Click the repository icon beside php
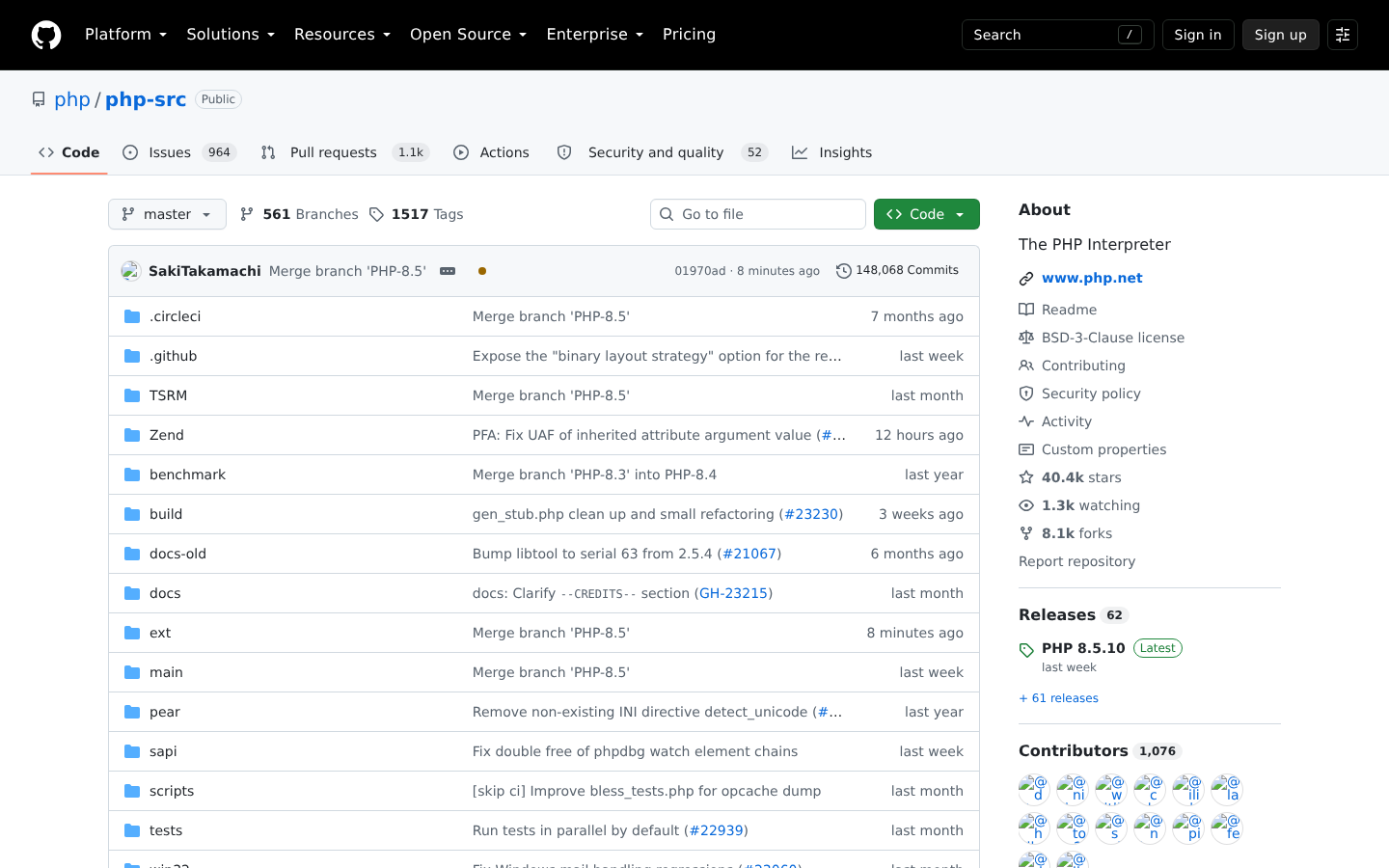Viewport: 1389px width, 868px height. point(39,99)
